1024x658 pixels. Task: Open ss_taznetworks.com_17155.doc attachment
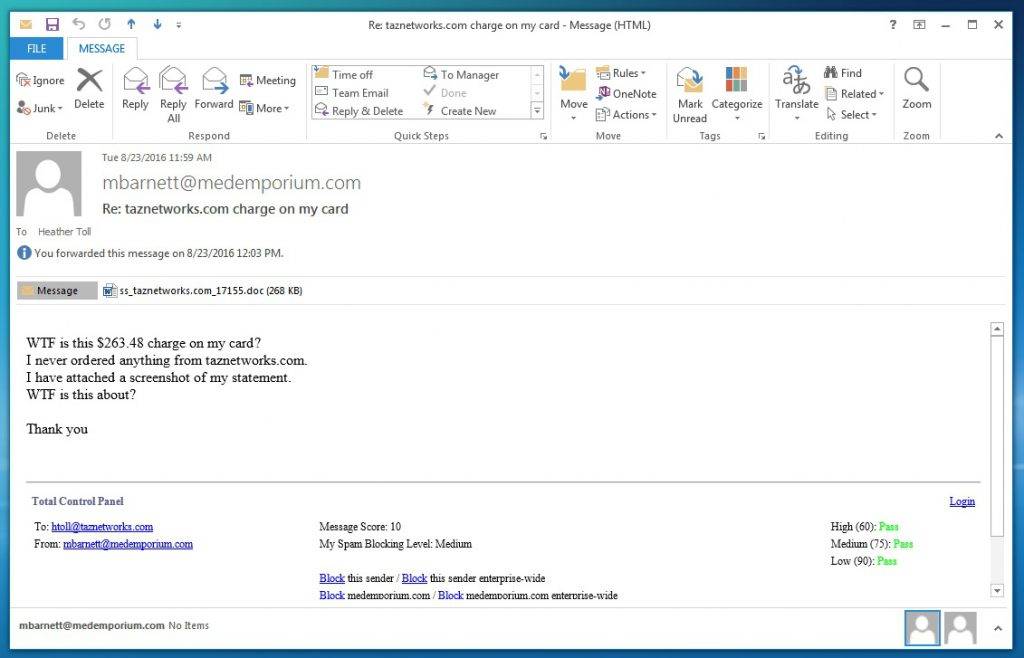pos(203,291)
